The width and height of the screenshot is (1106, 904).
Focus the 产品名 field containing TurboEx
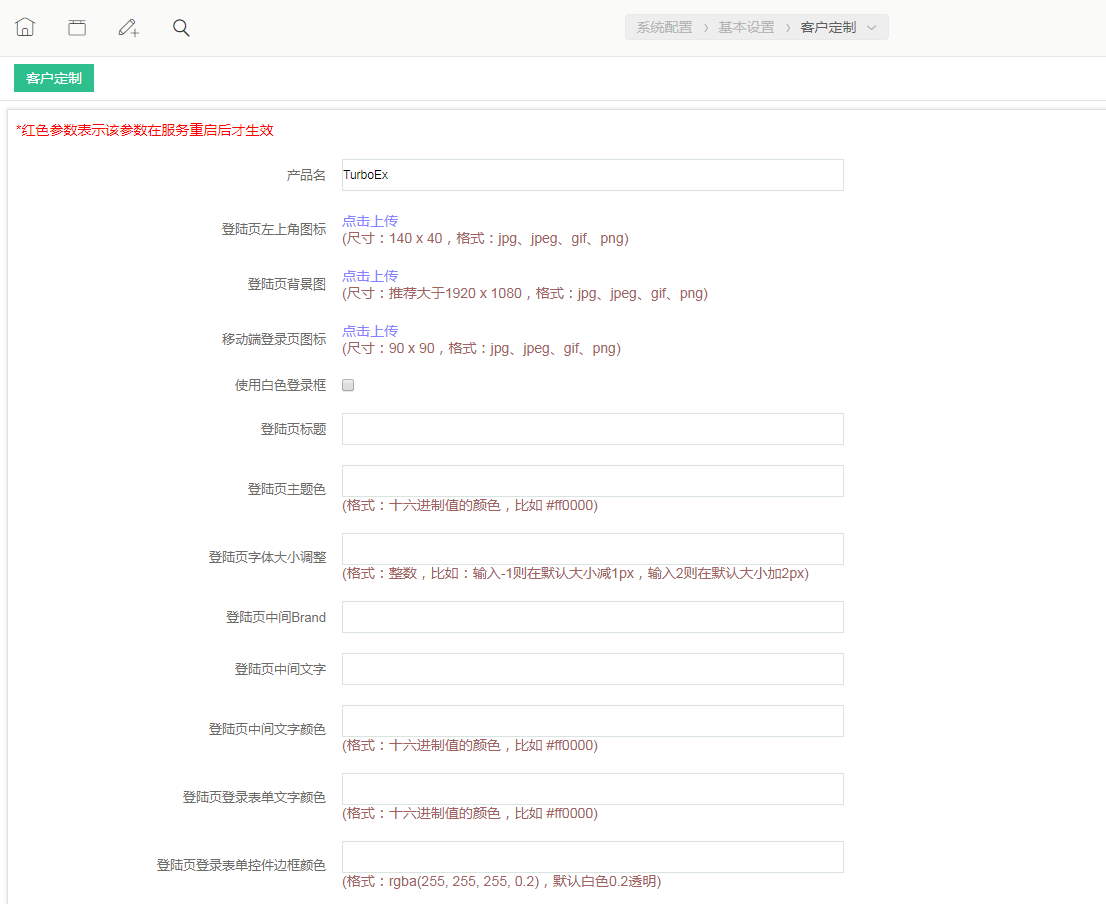click(592, 175)
